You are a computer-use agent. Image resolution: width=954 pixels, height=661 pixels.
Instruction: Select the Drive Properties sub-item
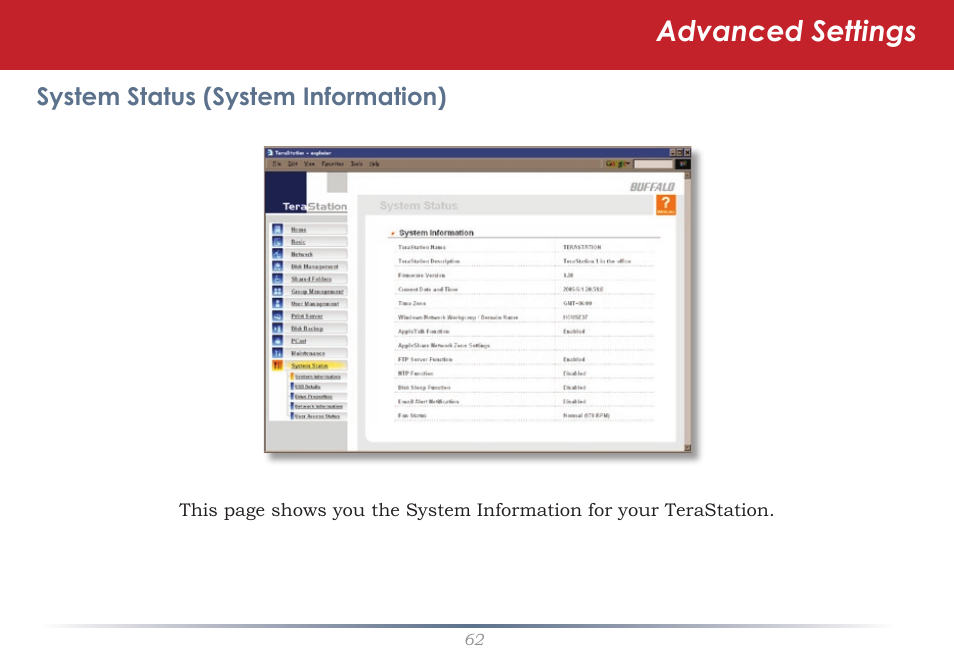[x=313, y=396]
